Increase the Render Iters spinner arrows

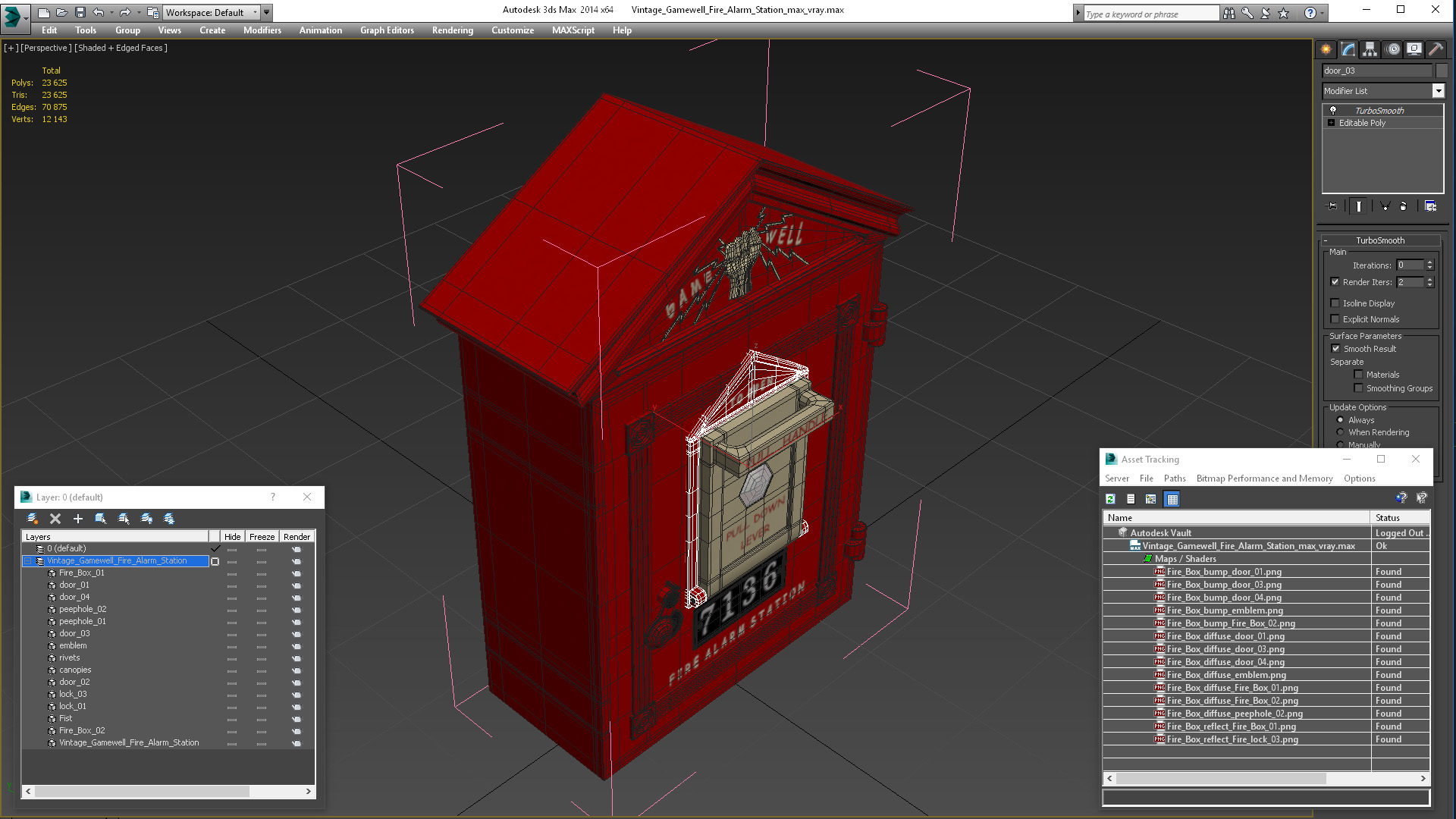tap(1429, 279)
